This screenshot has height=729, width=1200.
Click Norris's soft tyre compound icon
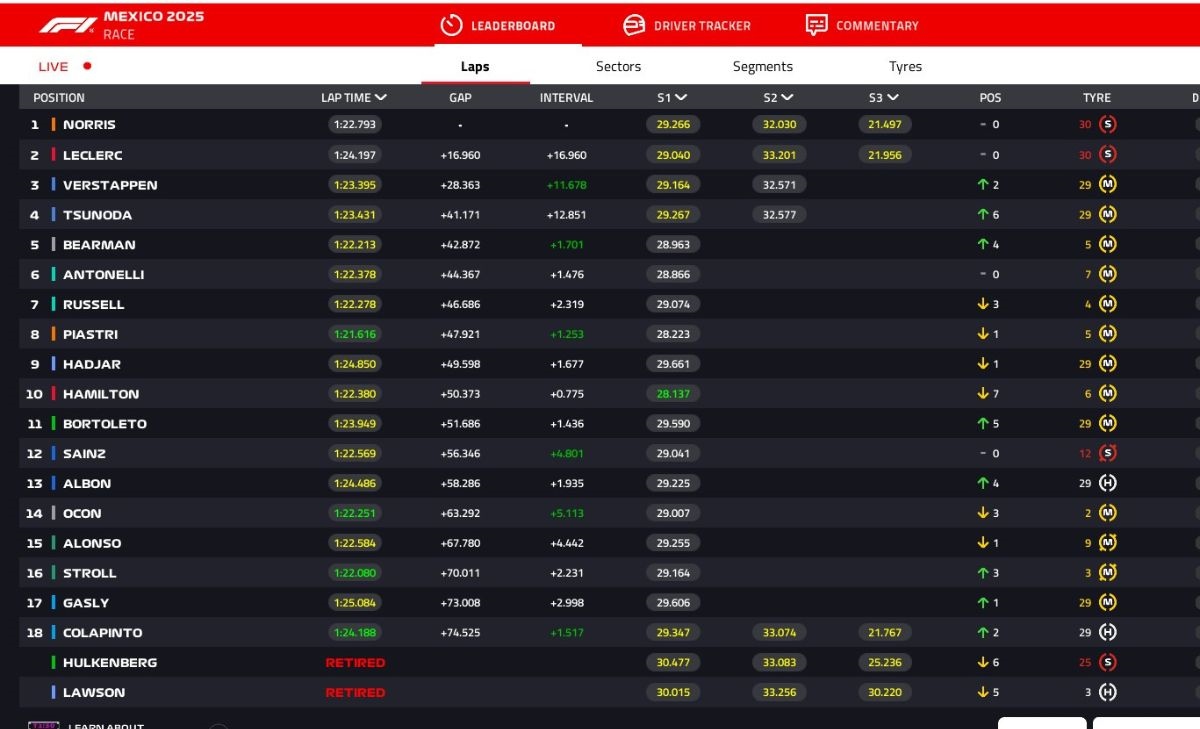1107,125
